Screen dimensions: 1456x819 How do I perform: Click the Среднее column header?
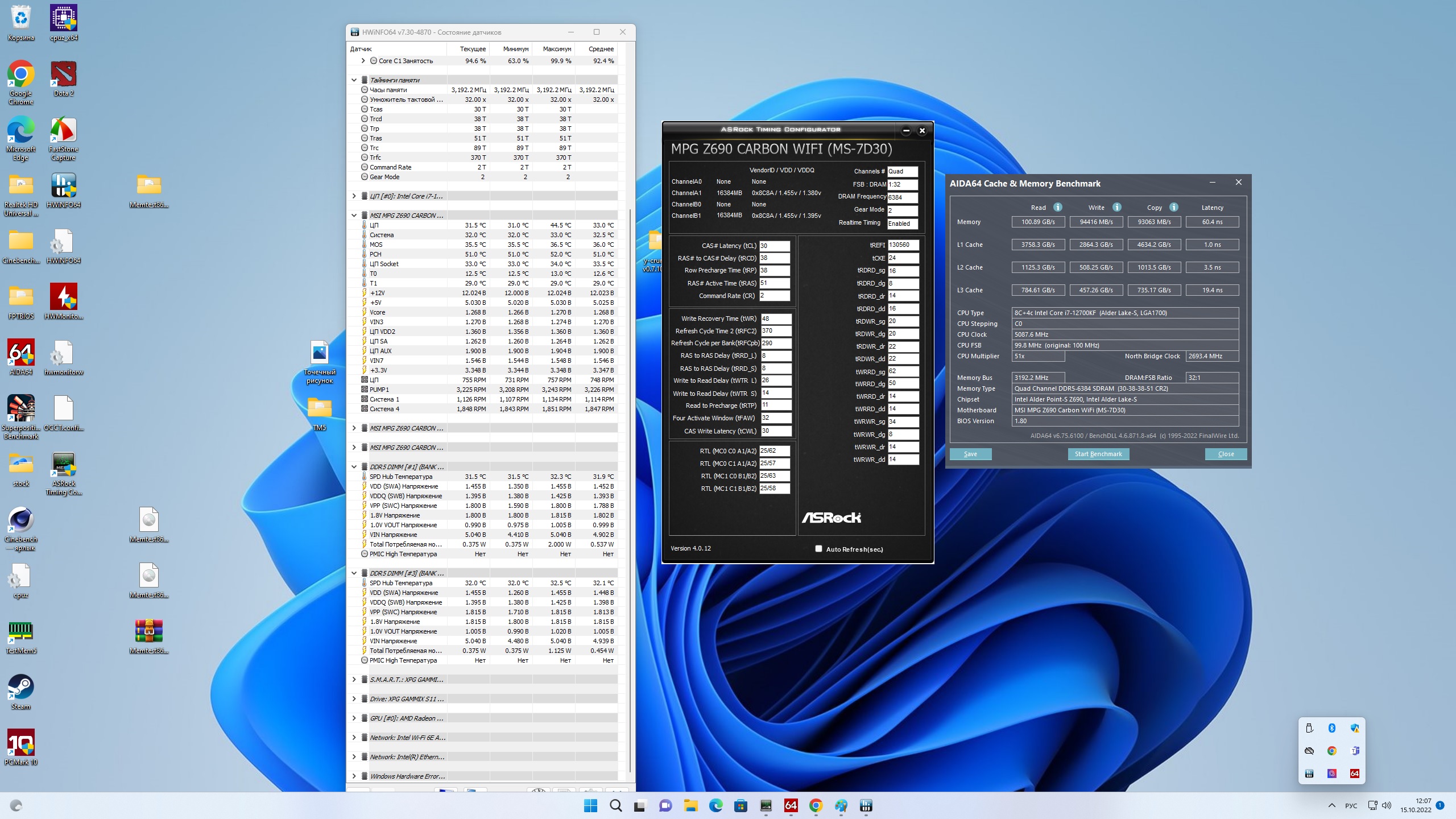(601, 49)
